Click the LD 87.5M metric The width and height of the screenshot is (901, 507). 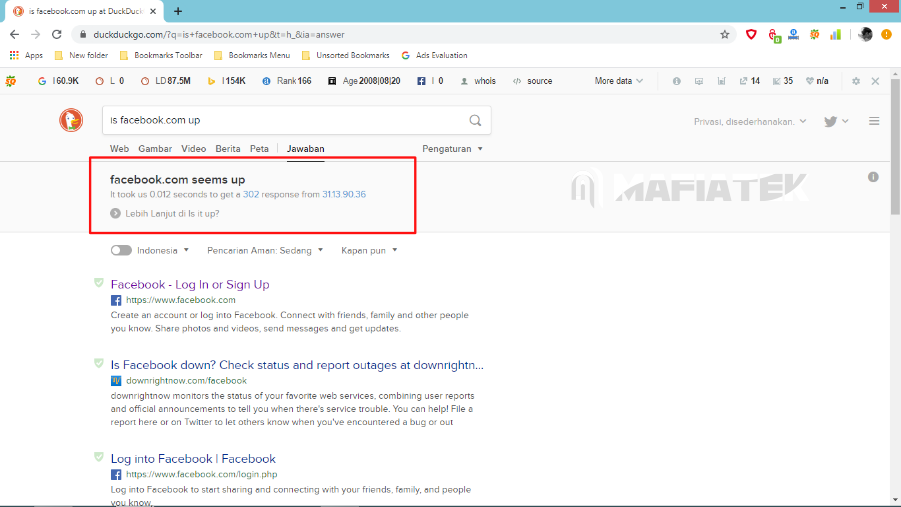point(165,81)
